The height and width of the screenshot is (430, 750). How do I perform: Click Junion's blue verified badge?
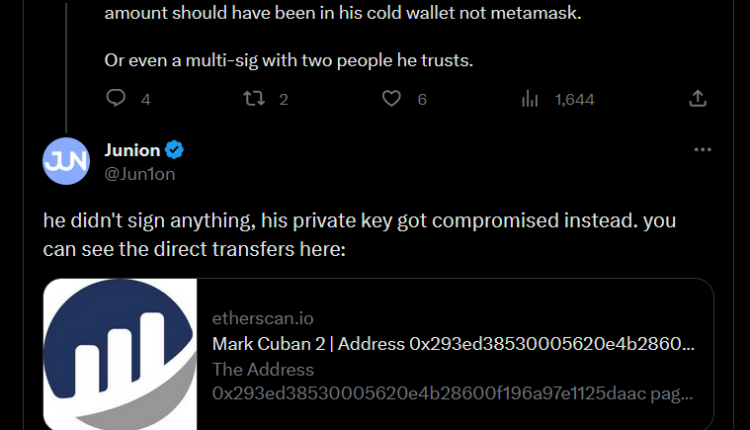(x=174, y=150)
